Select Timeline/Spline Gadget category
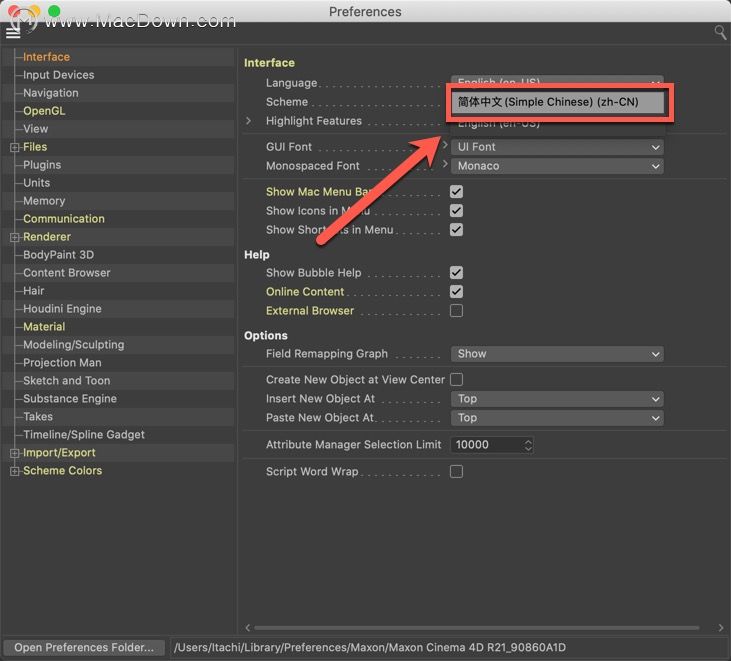This screenshot has width=731, height=661. [x=84, y=435]
